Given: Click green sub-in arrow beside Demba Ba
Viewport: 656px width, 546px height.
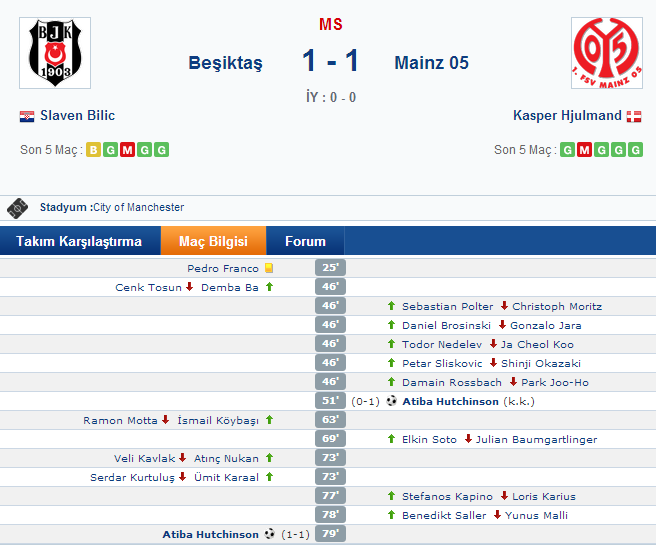Looking at the screenshot, I should (269, 287).
